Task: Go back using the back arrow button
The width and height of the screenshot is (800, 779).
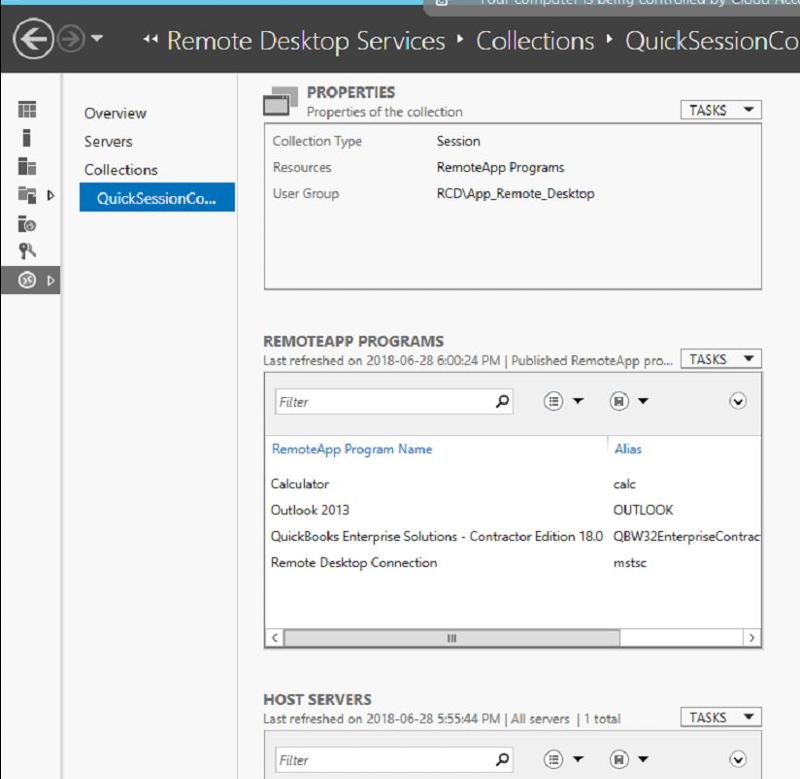Action: [x=33, y=39]
